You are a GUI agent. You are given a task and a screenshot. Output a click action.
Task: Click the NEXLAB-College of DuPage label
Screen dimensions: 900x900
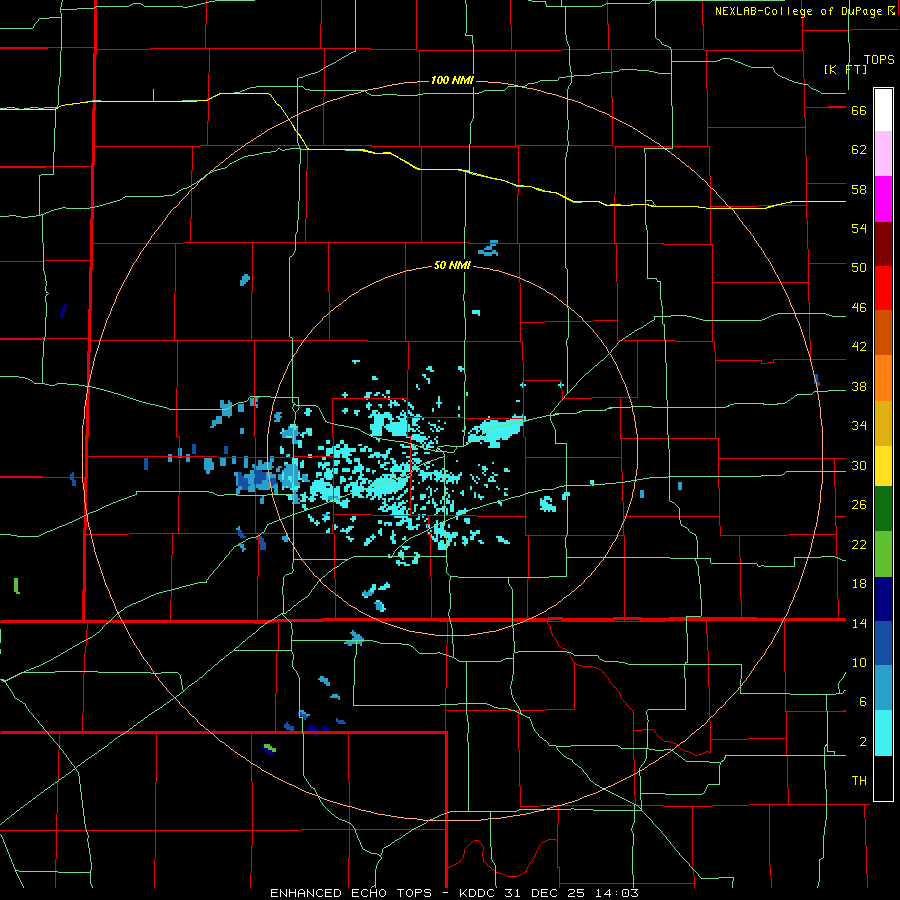tap(798, 11)
